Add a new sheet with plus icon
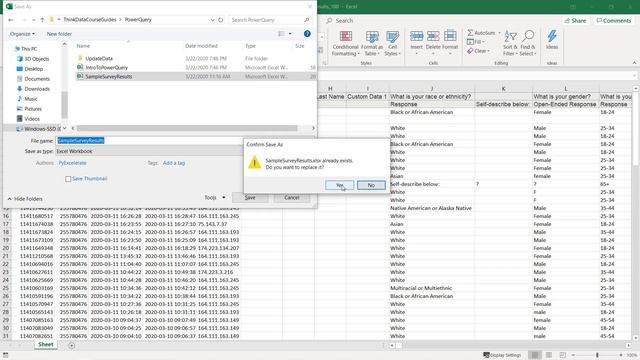Image resolution: width=640 pixels, height=360 pixels. tap(71, 346)
